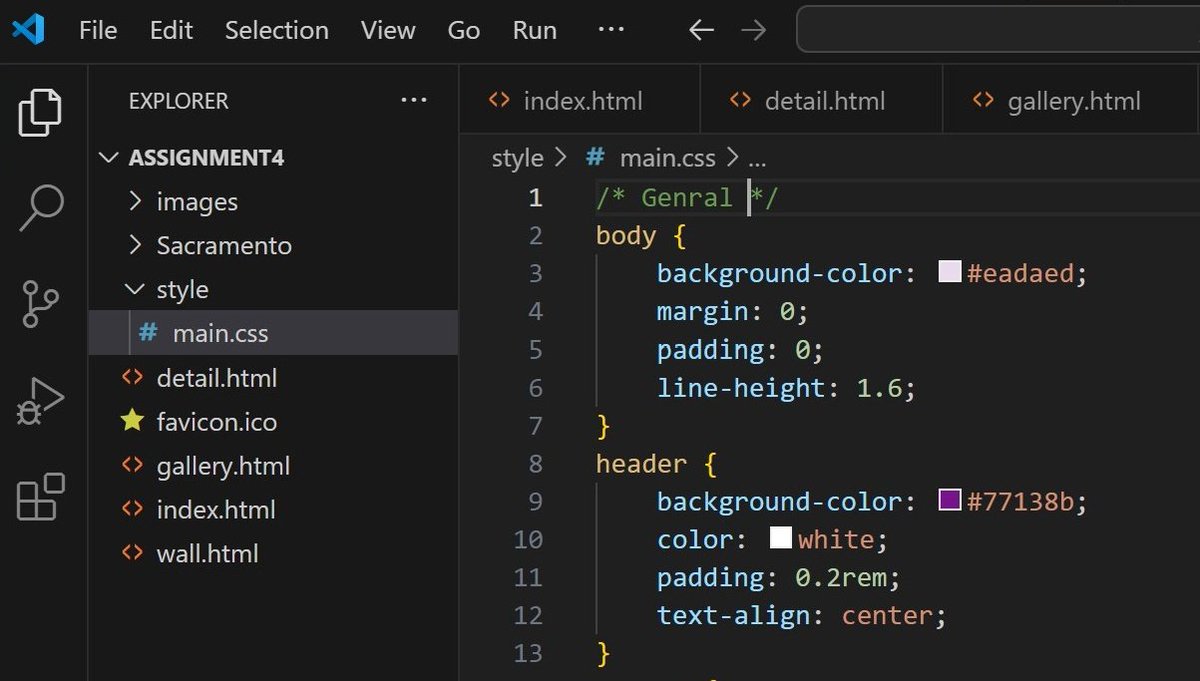Open the Source Control view icon
The height and width of the screenshot is (681, 1200).
[41, 304]
